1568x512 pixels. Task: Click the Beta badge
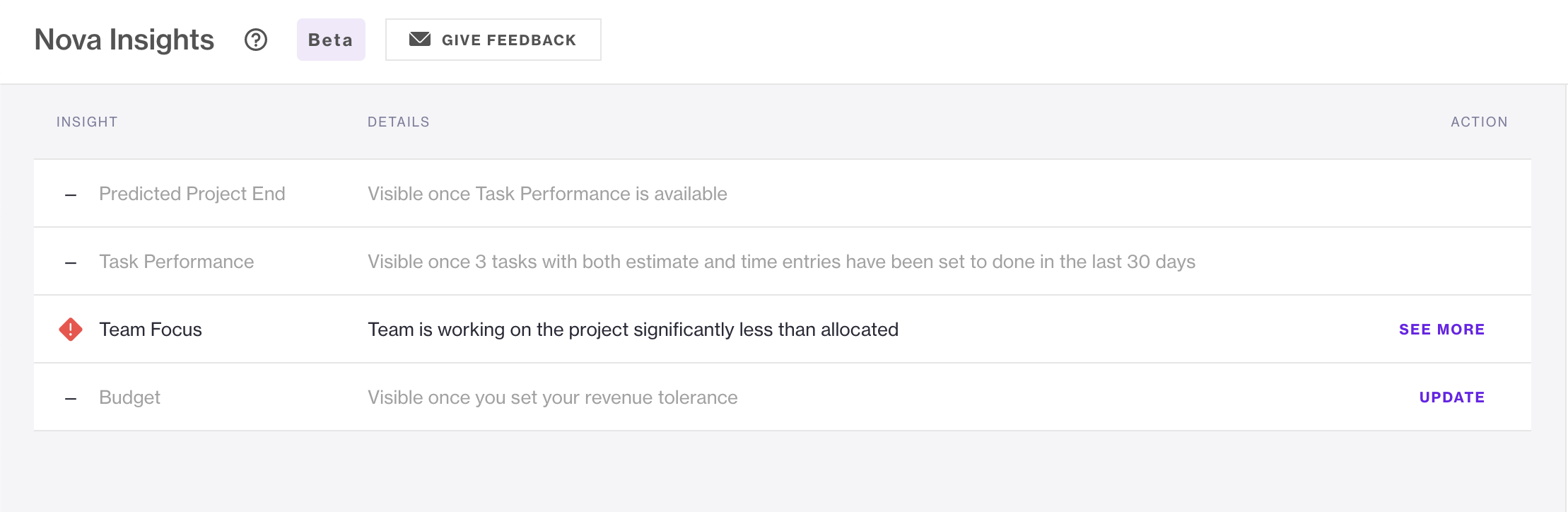click(331, 40)
